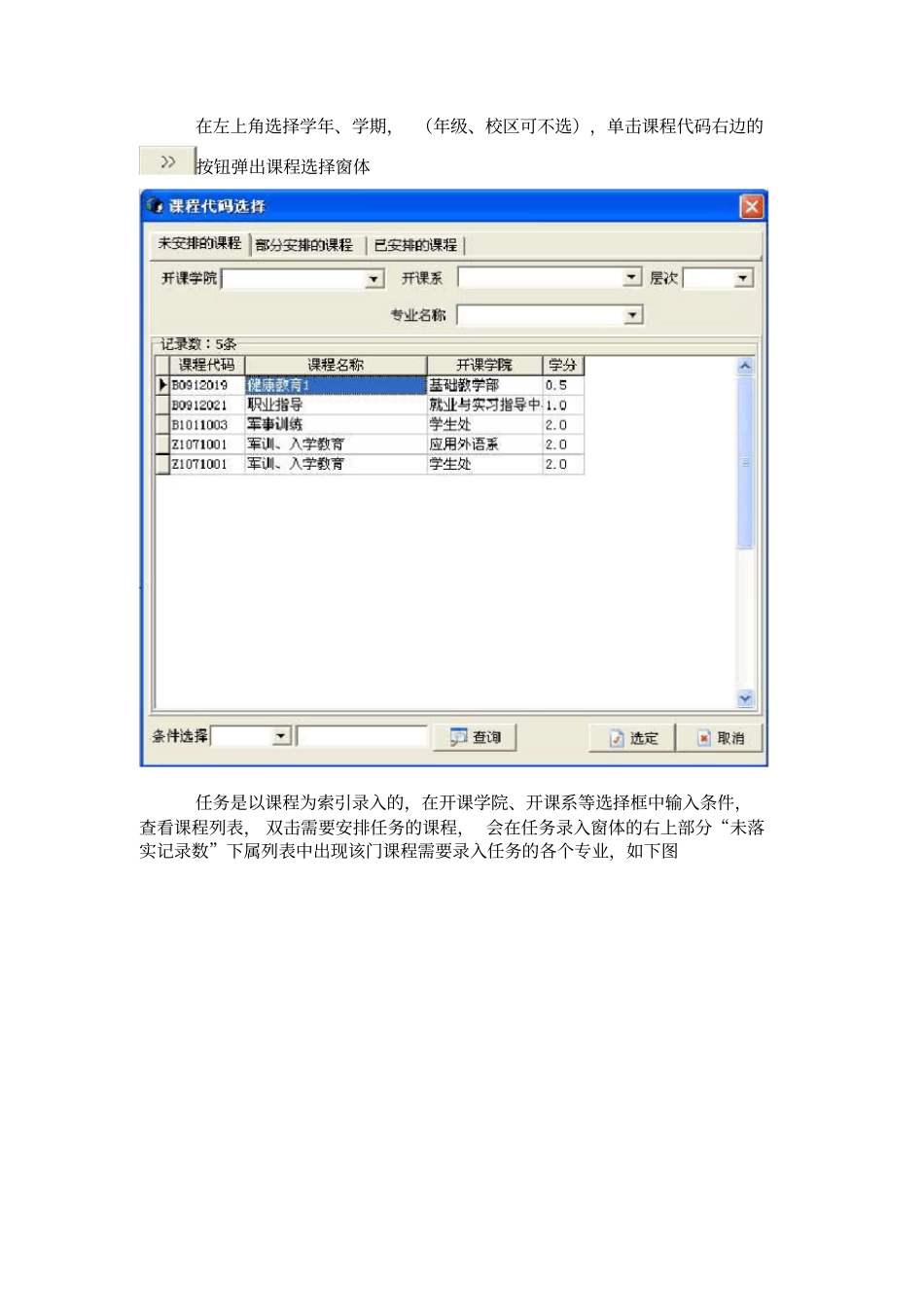Select course code B0912019
The width and height of the screenshot is (924, 1308).
[206, 385]
